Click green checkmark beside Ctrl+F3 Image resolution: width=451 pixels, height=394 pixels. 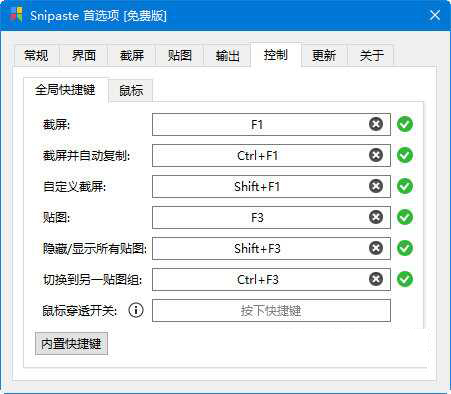point(405,279)
